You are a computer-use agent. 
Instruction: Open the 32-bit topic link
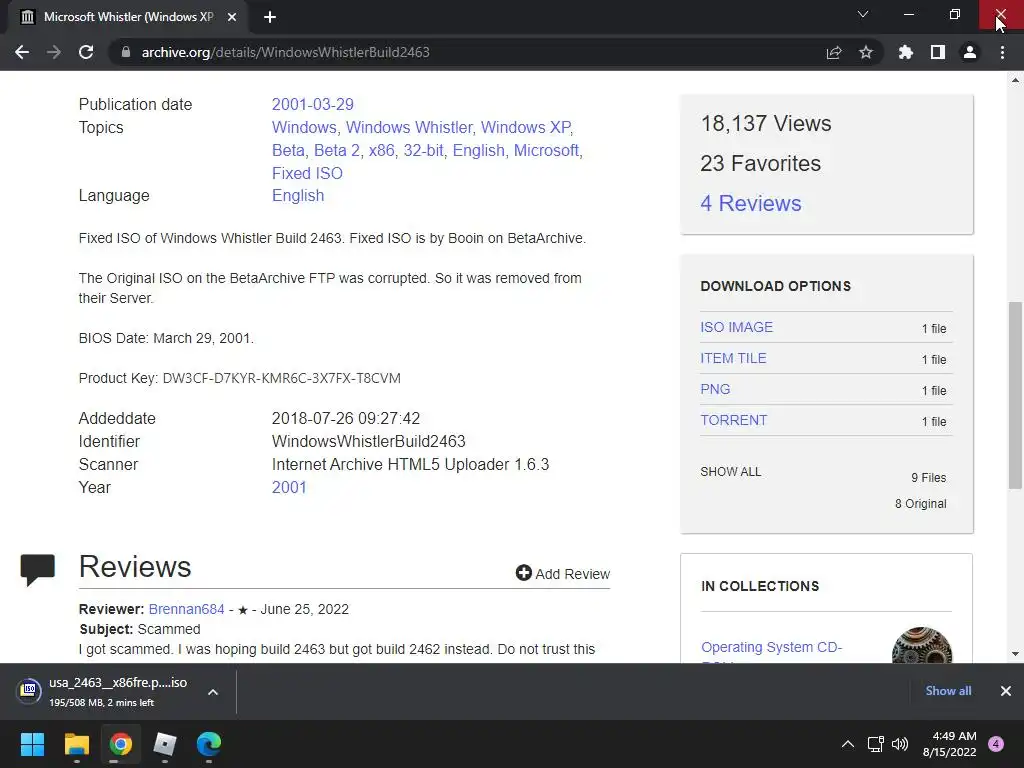[x=423, y=150]
